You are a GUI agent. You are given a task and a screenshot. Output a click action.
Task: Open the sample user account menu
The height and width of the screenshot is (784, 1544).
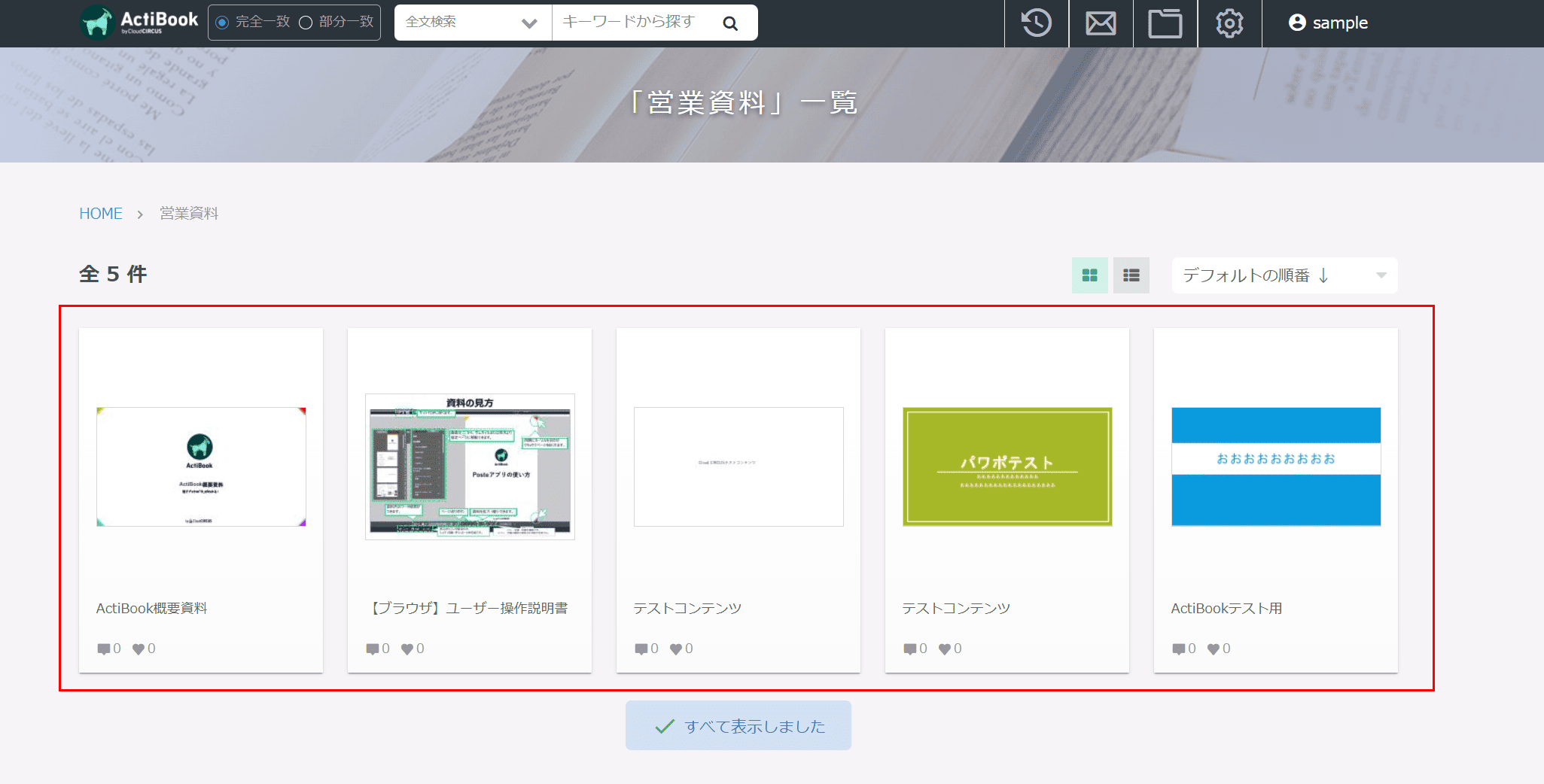1328,23
